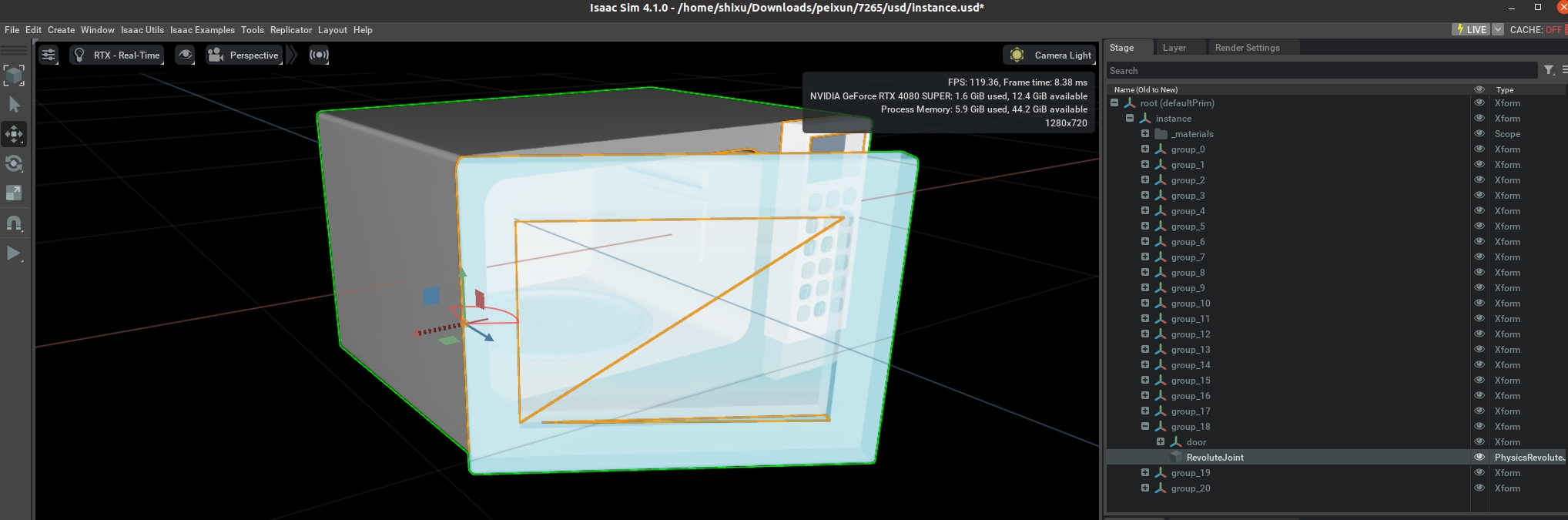The height and width of the screenshot is (520, 1568).
Task: Toggle visibility of root (defaultPrim)
Action: coord(1479,102)
